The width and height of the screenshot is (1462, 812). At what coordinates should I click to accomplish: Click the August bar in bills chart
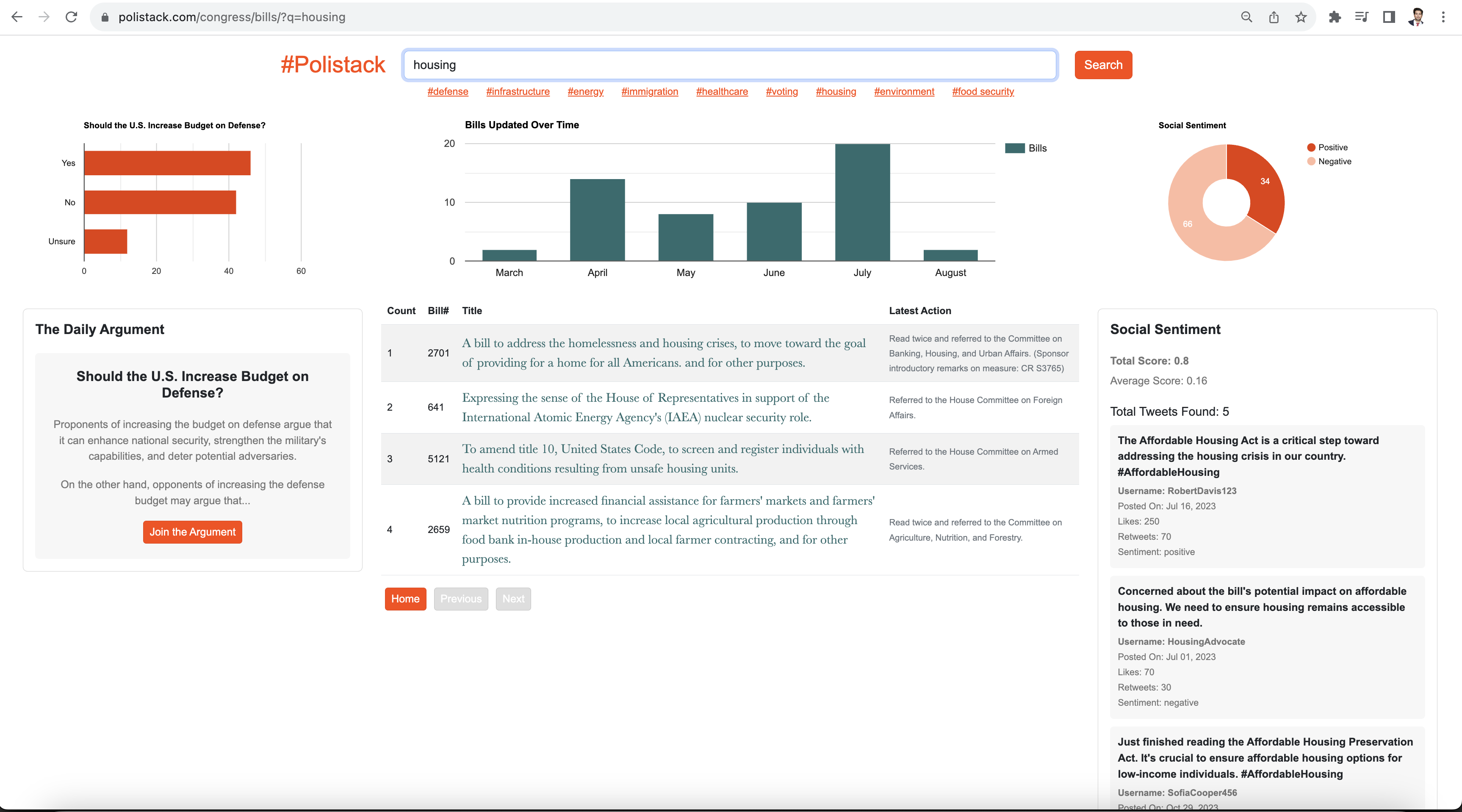951,255
